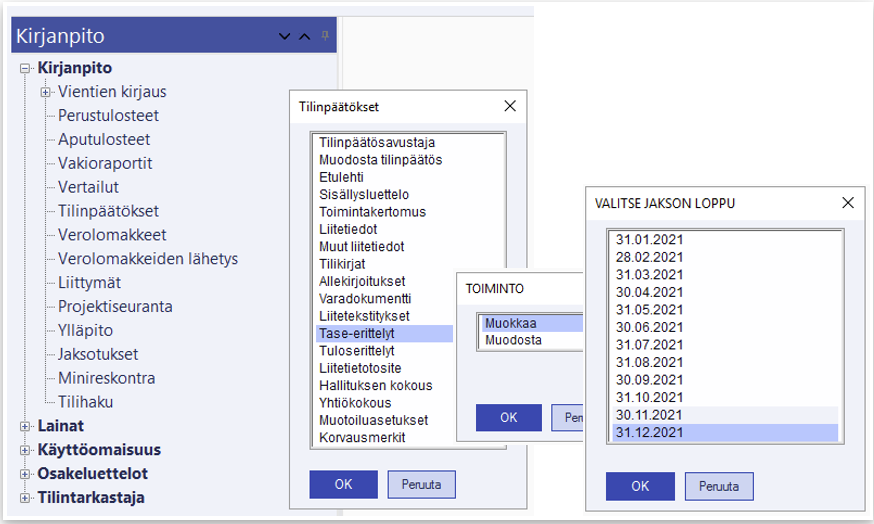Click the down chevron in Kirjanpito header
This screenshot has height=524, width=874.
click(285, 38)
